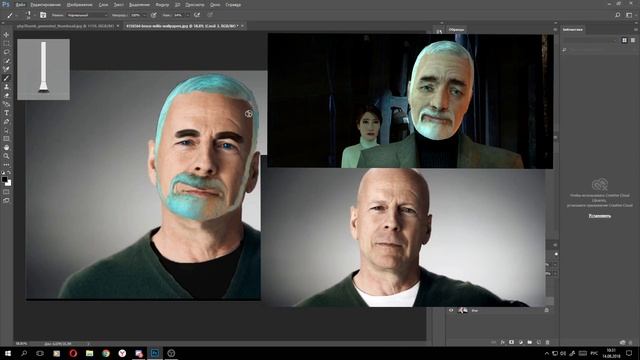The image size is (640, 360).
Task: Swap foreground and background colors
Action: click(9, 173)
